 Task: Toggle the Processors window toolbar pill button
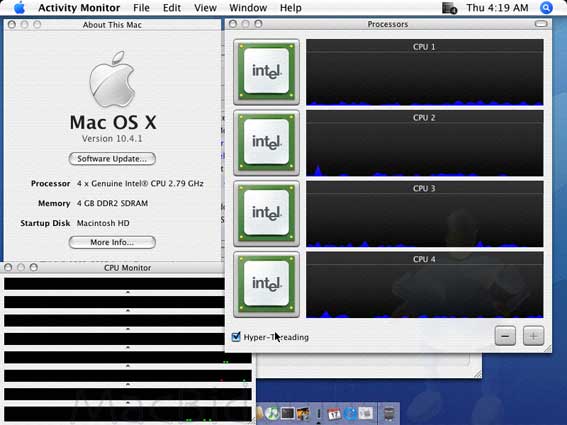coord(541,24)
